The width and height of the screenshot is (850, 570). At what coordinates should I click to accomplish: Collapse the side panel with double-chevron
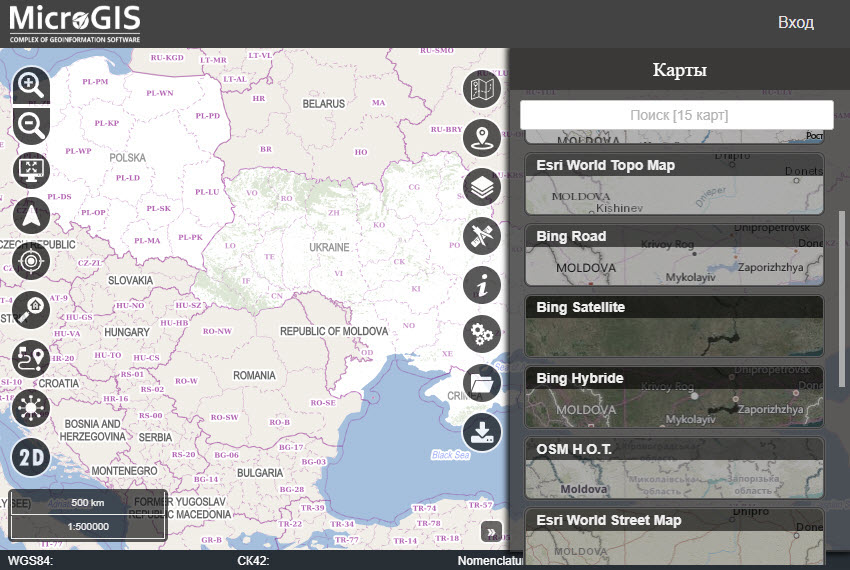pos(491,532)
